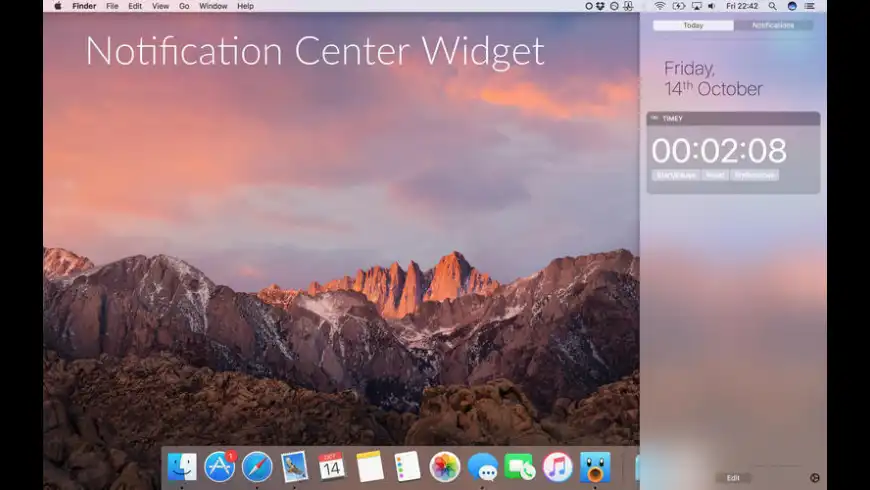Click the settings gear in Notification Center
The image size is (870, 490).
815,478
